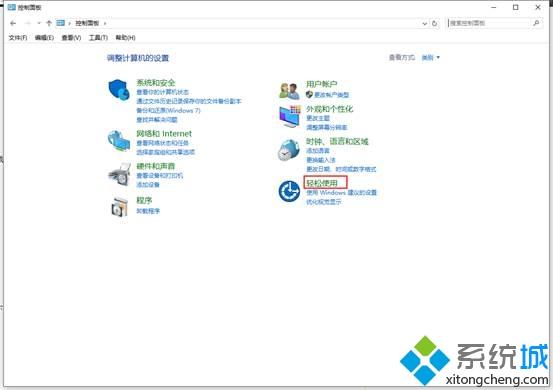Go forward with the forward arrow
The width and height of the screenshot is (553, 390).
pyautogui.click(x=28, y=23)
